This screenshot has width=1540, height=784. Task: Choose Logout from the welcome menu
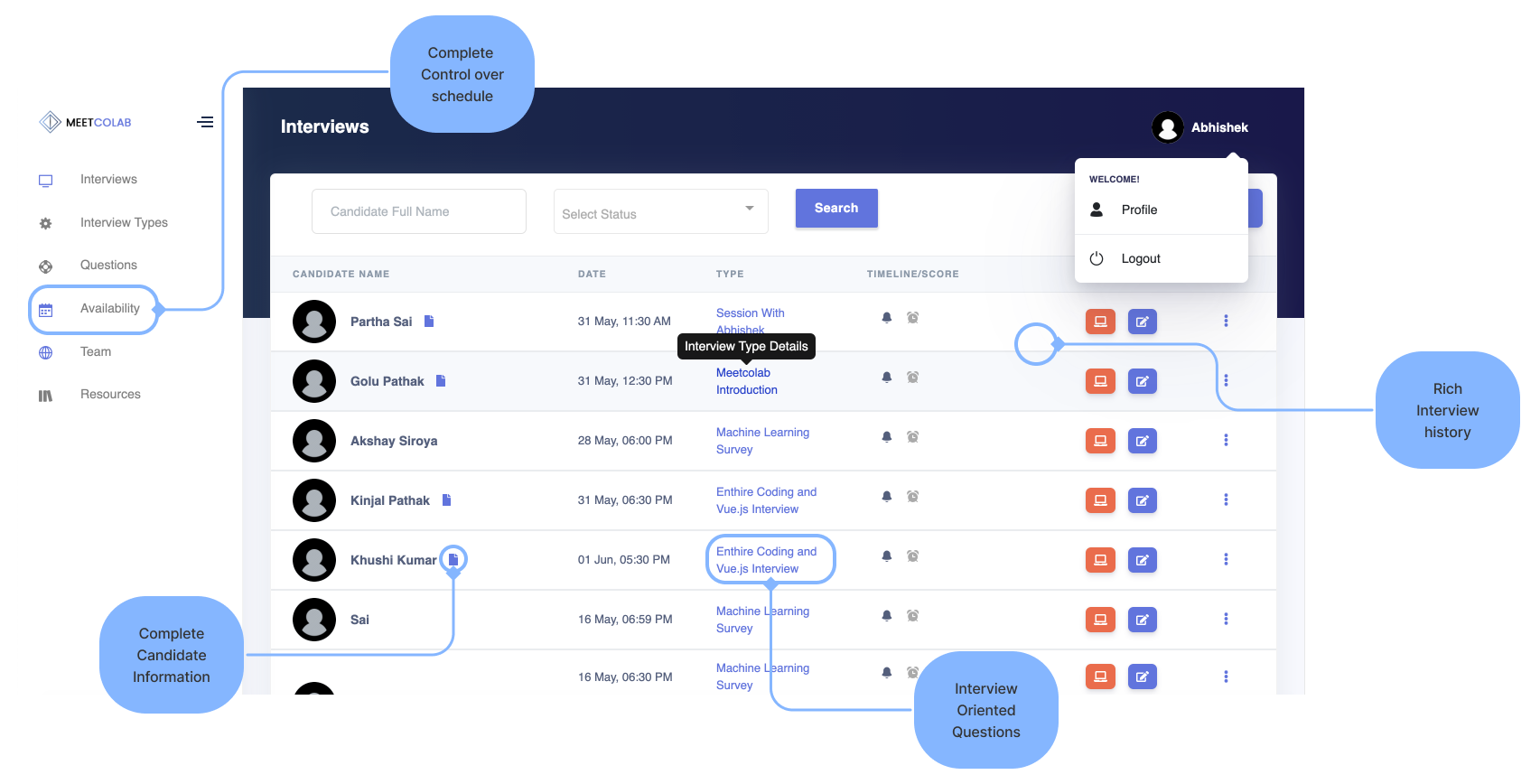[1140, 258]
